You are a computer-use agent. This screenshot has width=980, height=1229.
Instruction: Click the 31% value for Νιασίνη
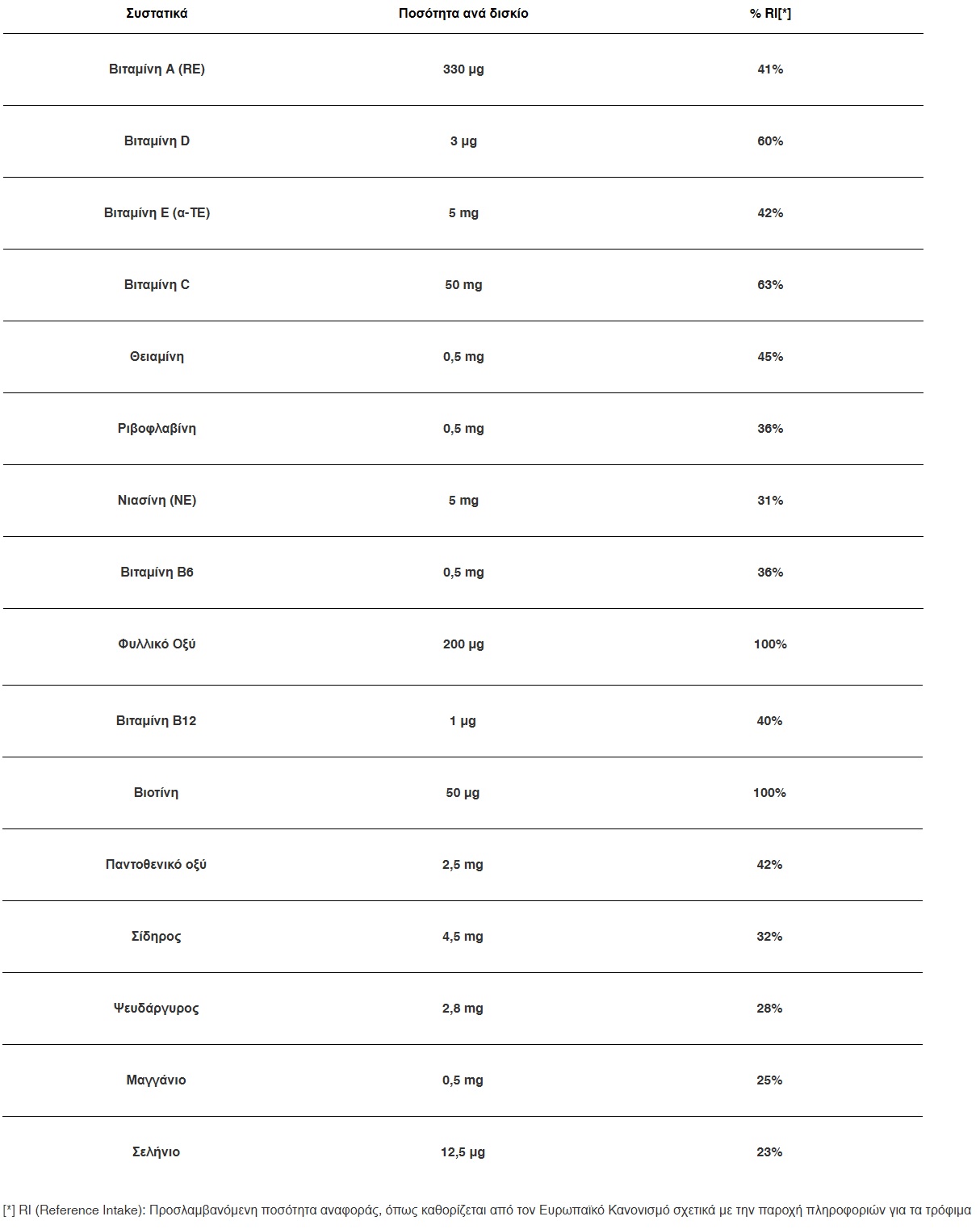coord(770,501)
